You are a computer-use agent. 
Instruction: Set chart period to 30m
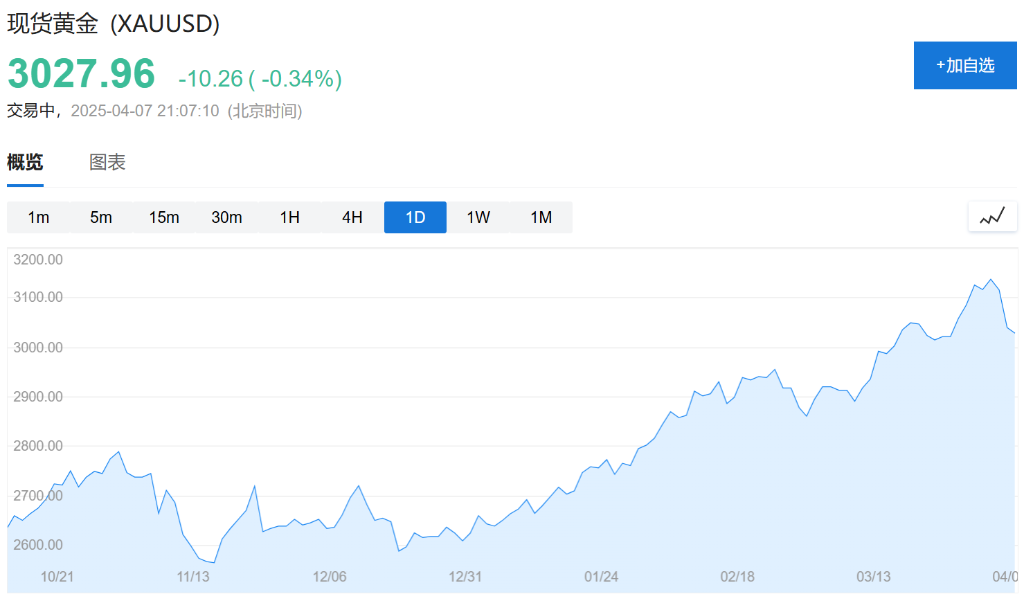227,217
